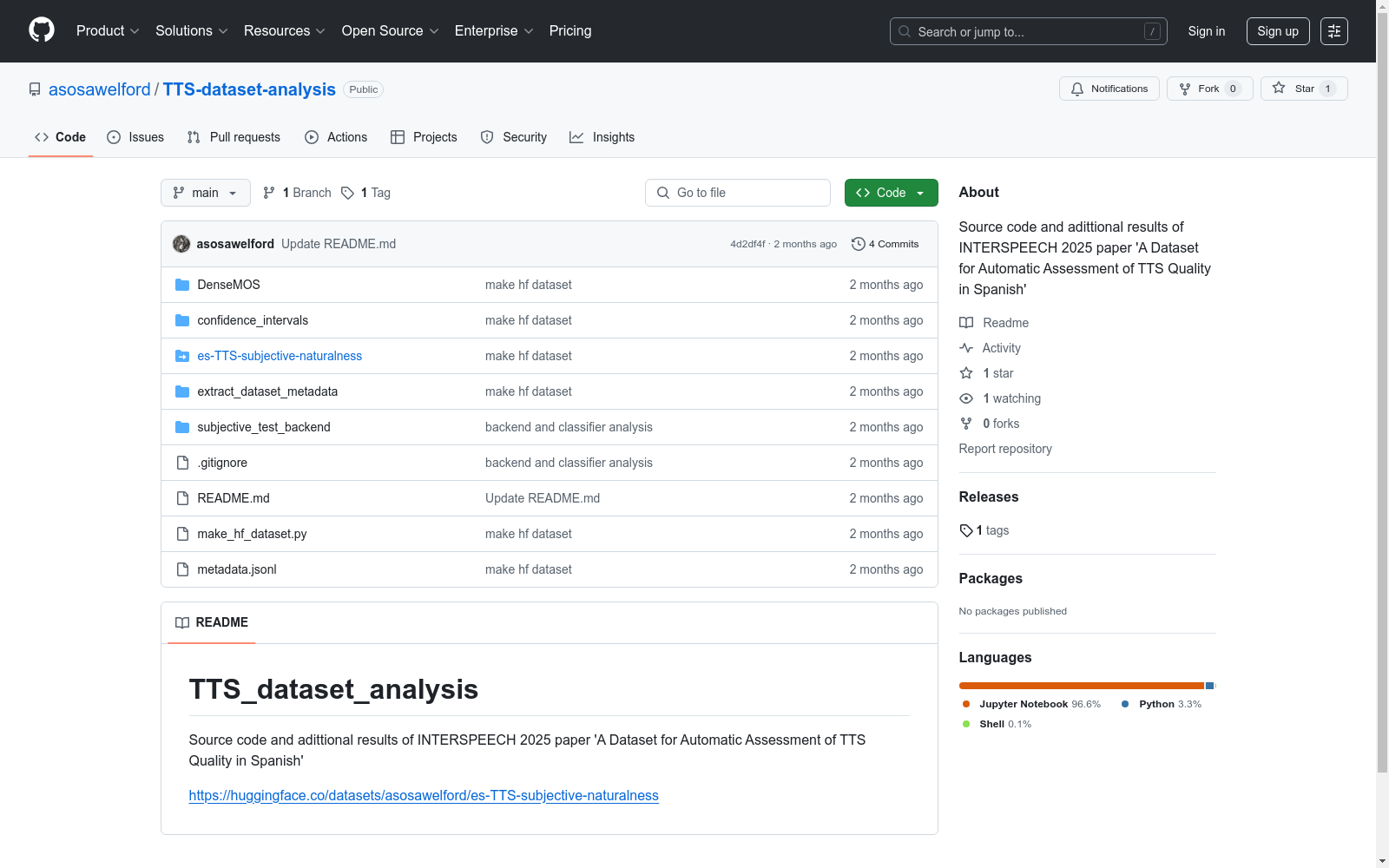Image resolution: width=1389 pixels, height=868 pixels.
Task: Open the asosawelford owner profile link
Action: tap(100, 89)
